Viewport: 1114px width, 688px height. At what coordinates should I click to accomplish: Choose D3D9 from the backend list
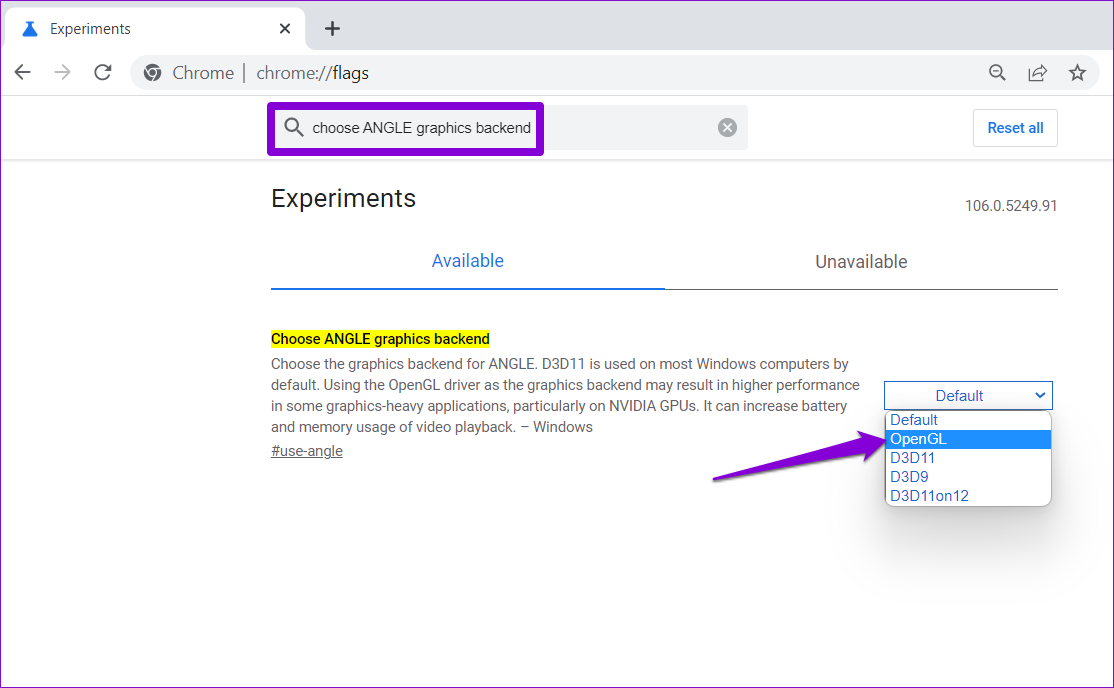point(968,477)
